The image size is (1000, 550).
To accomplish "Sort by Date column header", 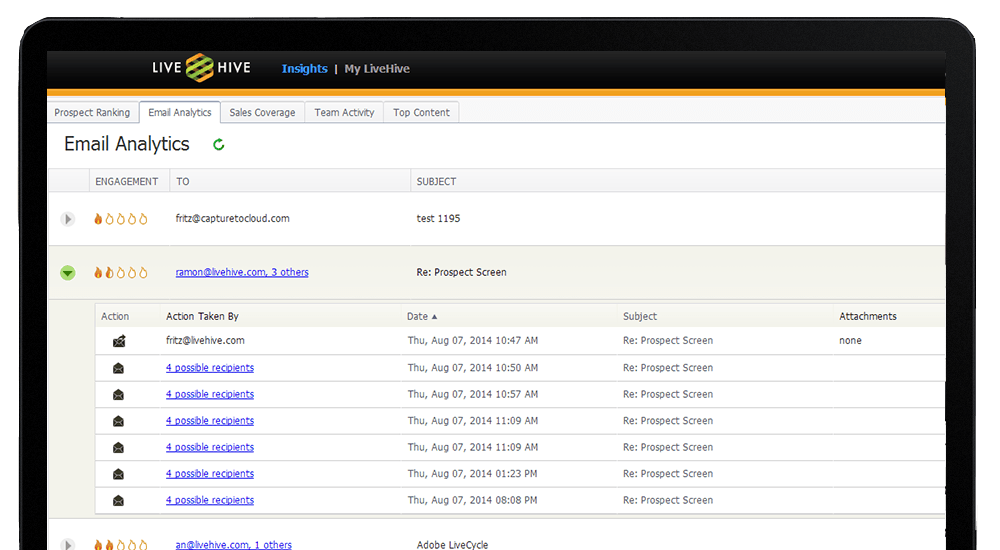I will point(422,316).
